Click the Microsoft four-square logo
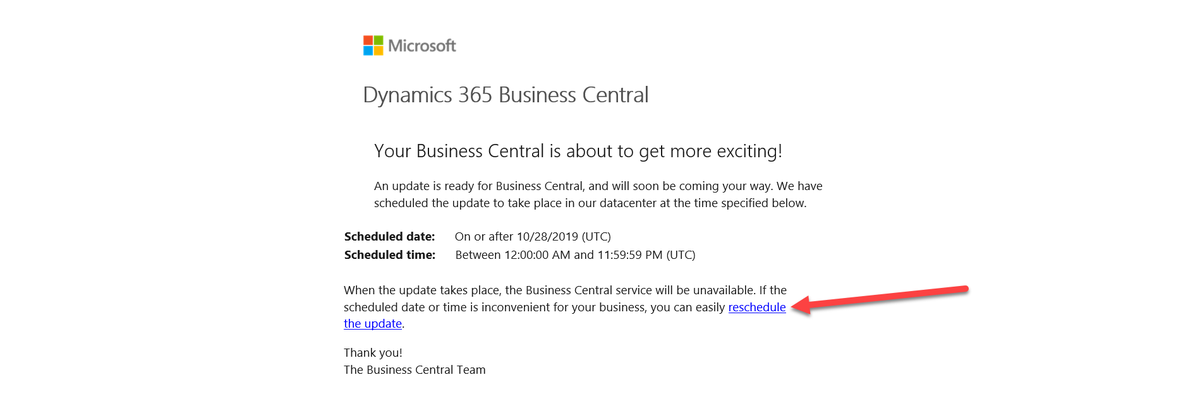This screenshot has height=406, width=1200. pos(373,45)
